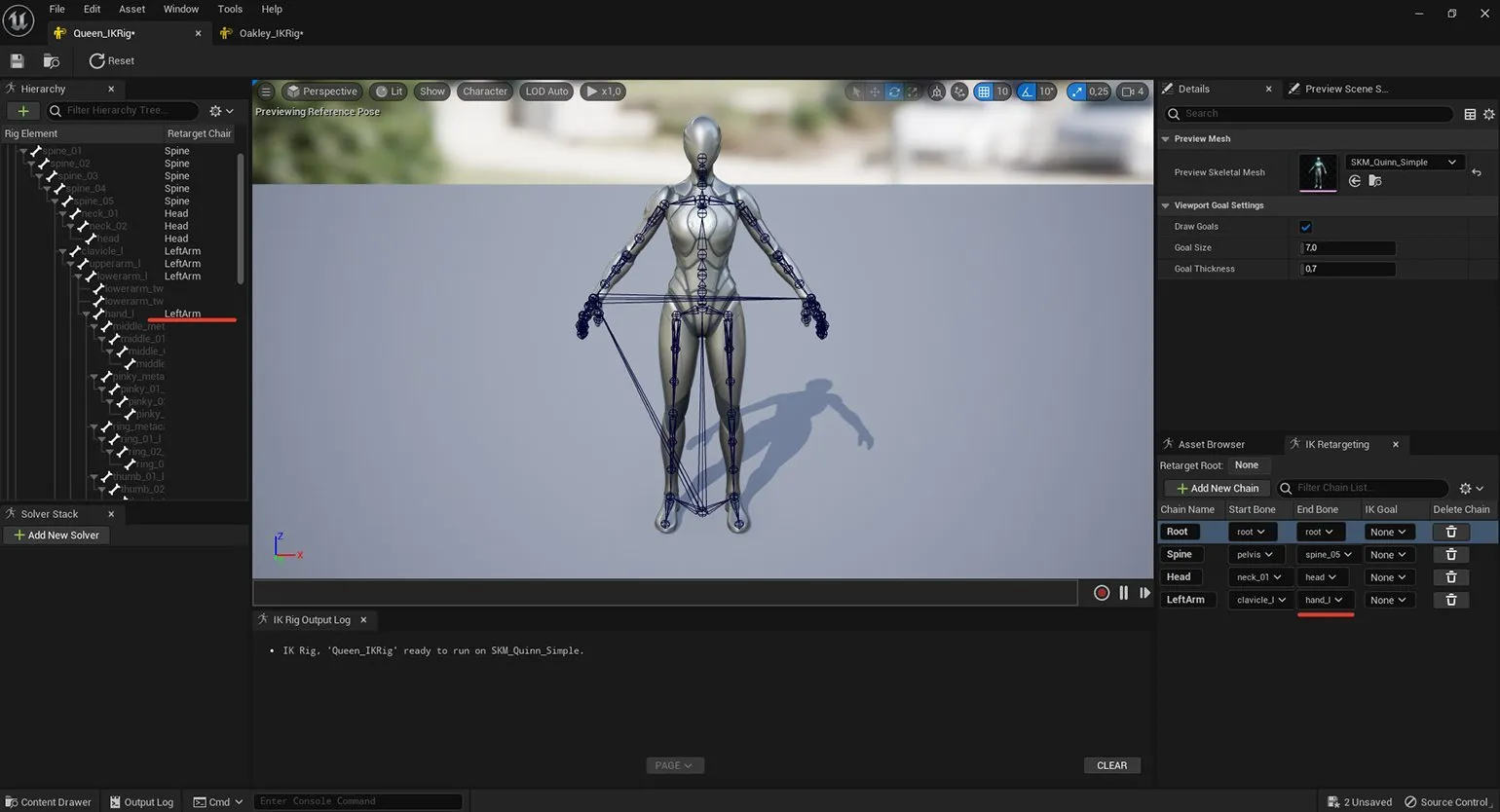
Task: Delete the LeftArm retarget chain
Action: click(x=1450, y=600)
